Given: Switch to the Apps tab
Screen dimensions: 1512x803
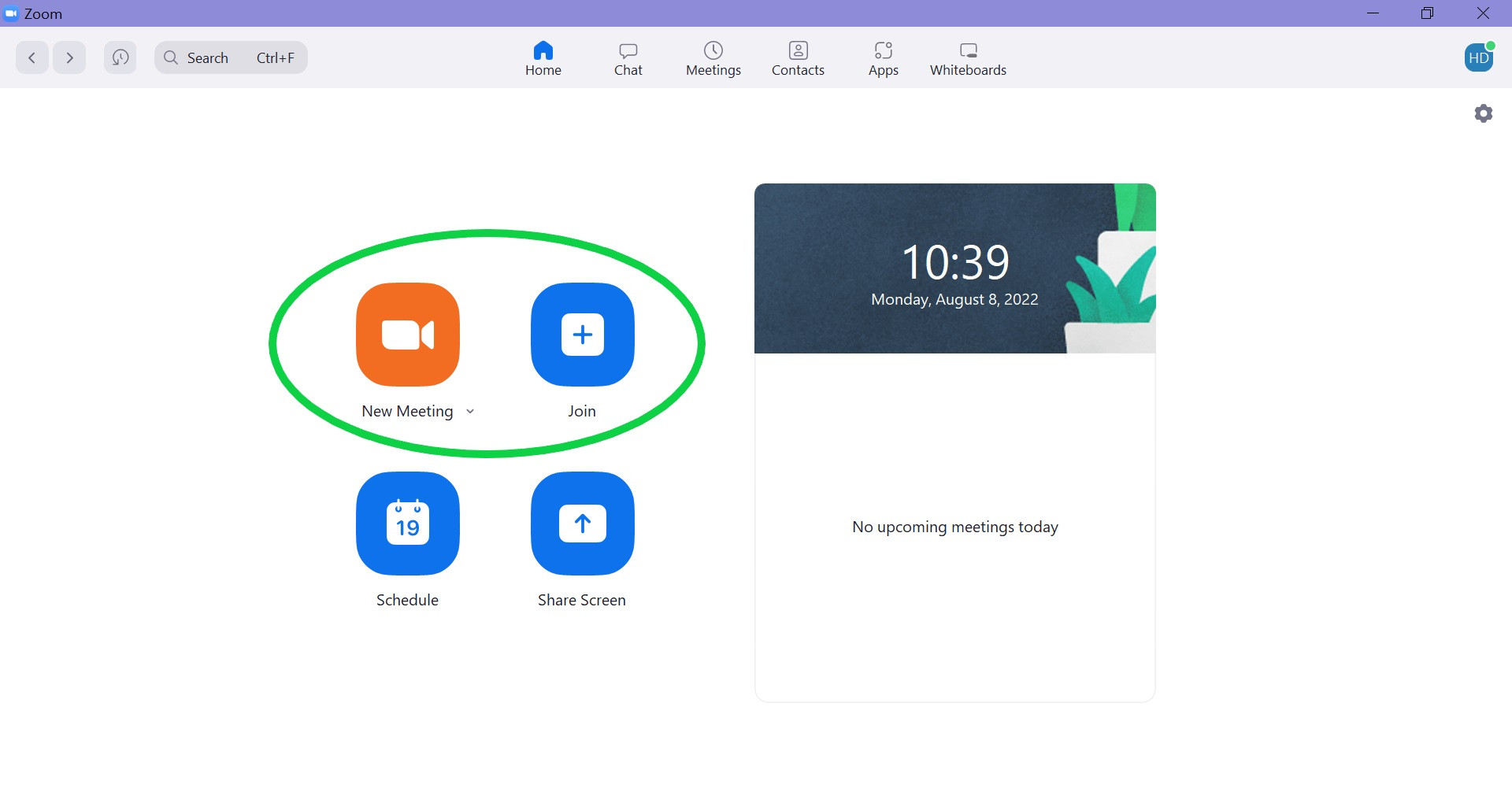Looking at the screenshot, I should pos(884,59).
